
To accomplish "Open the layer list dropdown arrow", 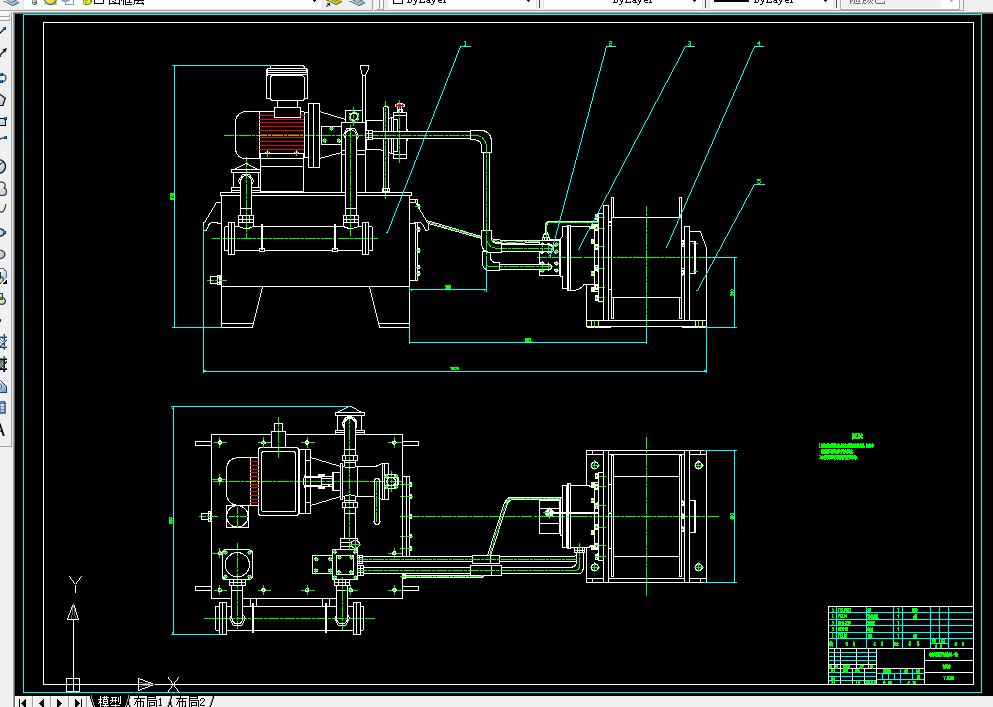I will [314, 3].
